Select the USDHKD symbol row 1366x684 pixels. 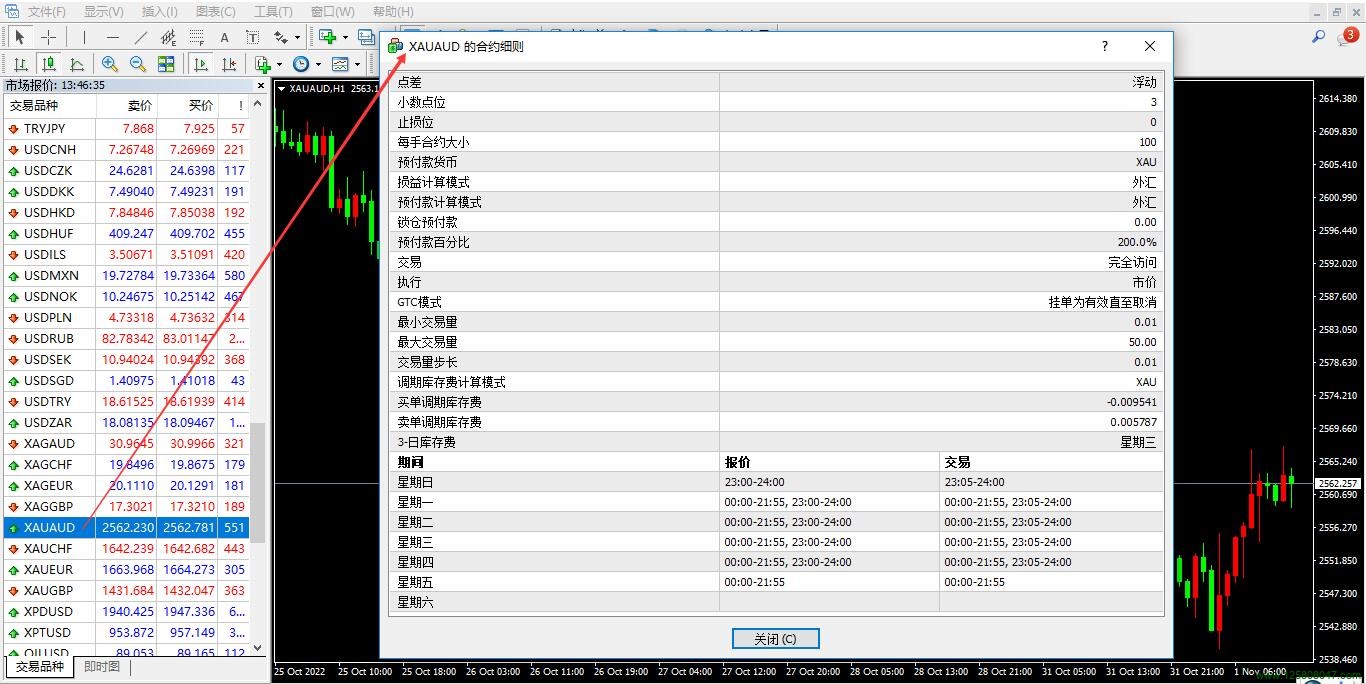click(x=126, y=212)
